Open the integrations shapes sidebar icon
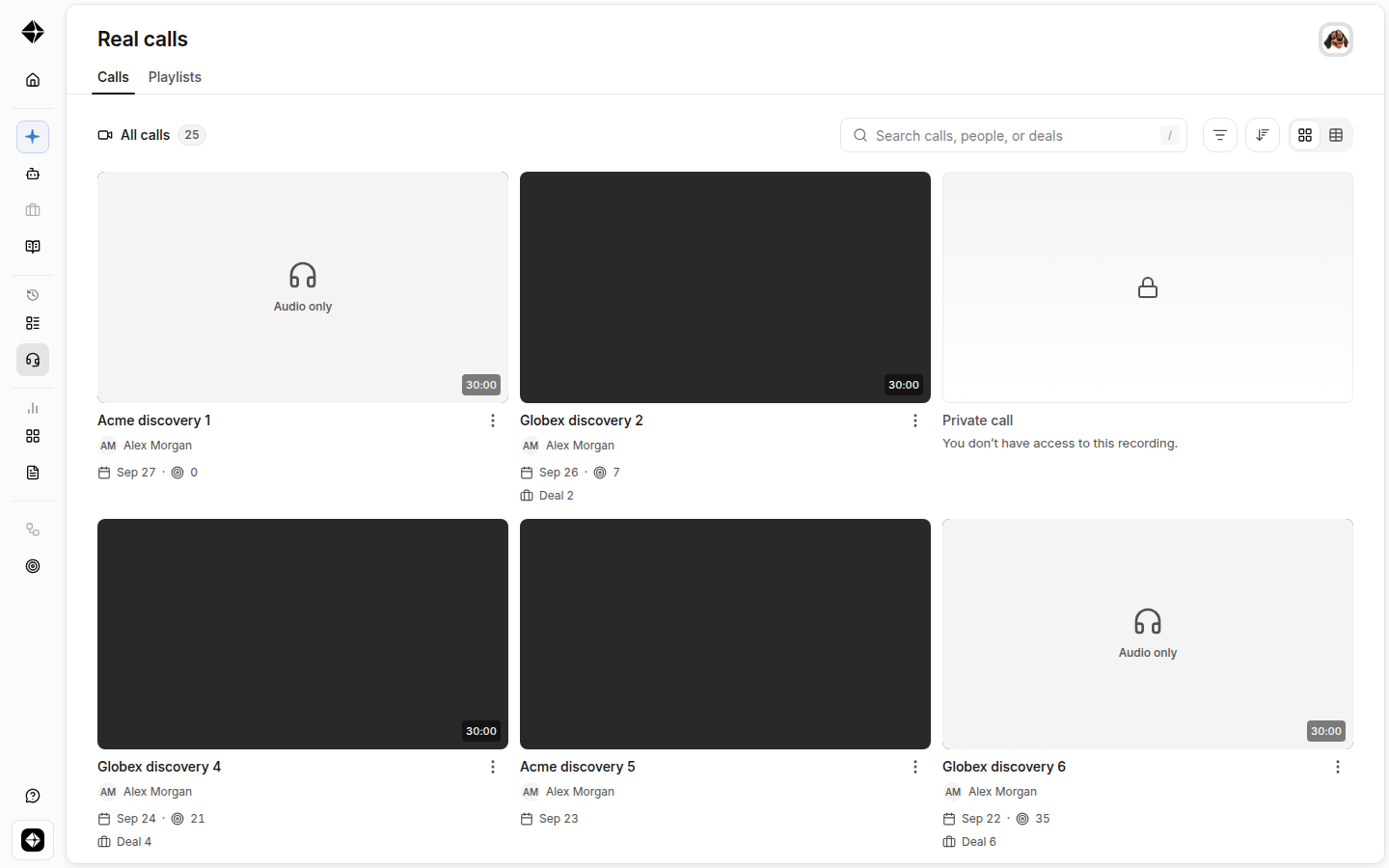This screenshot has height=868, width=1389. [x=33, y=529]
